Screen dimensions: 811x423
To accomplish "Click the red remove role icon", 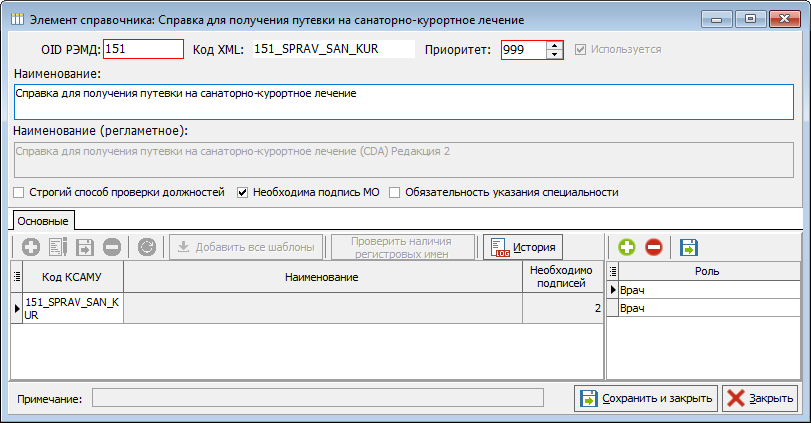I will click(x=654, y=246).
